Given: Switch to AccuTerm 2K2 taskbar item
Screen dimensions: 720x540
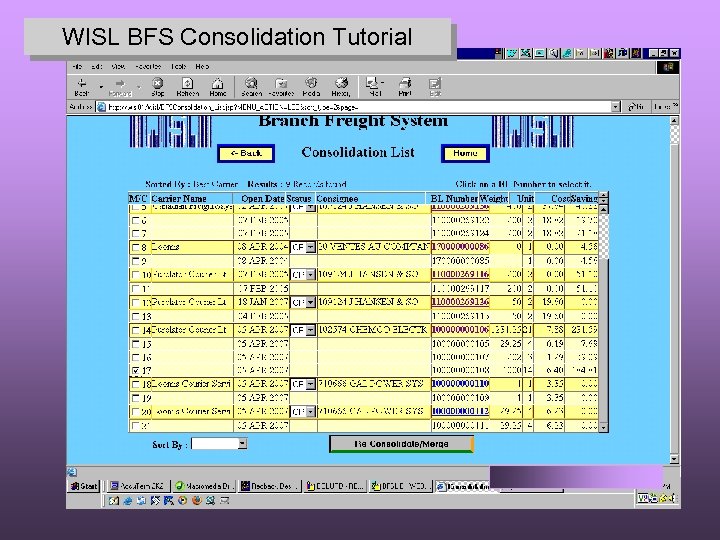Looking at the screenshot, I should tap(137, 486).
